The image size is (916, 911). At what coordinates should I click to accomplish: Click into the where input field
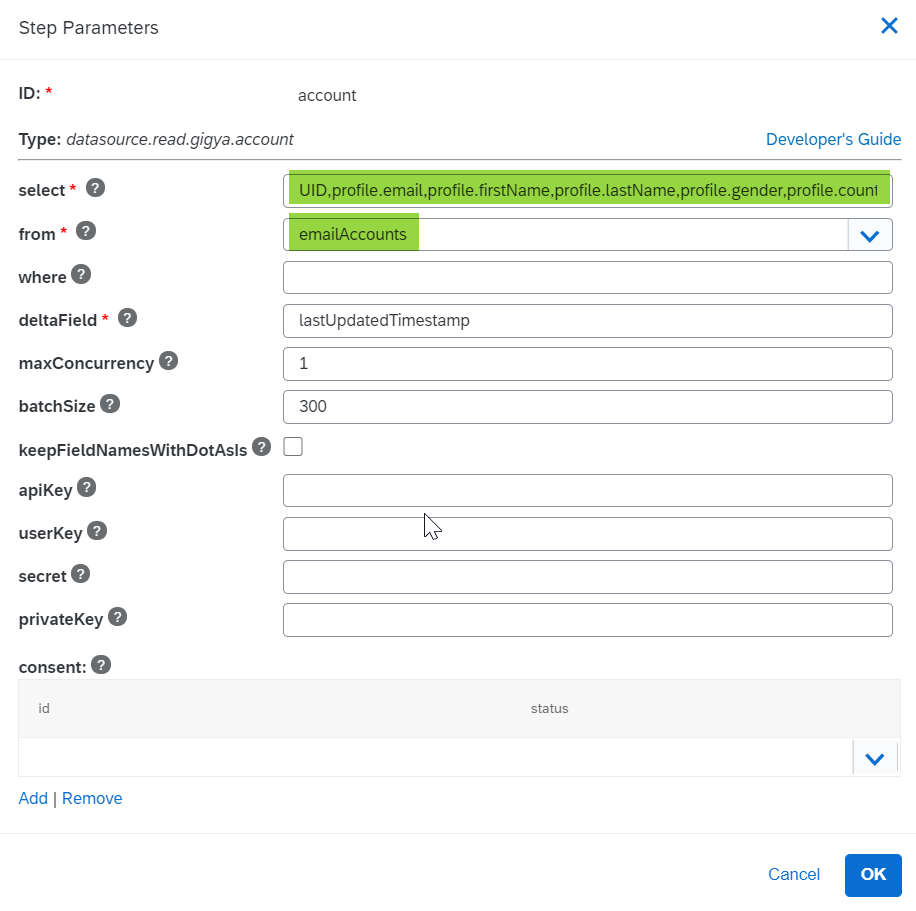click(587, 278)
